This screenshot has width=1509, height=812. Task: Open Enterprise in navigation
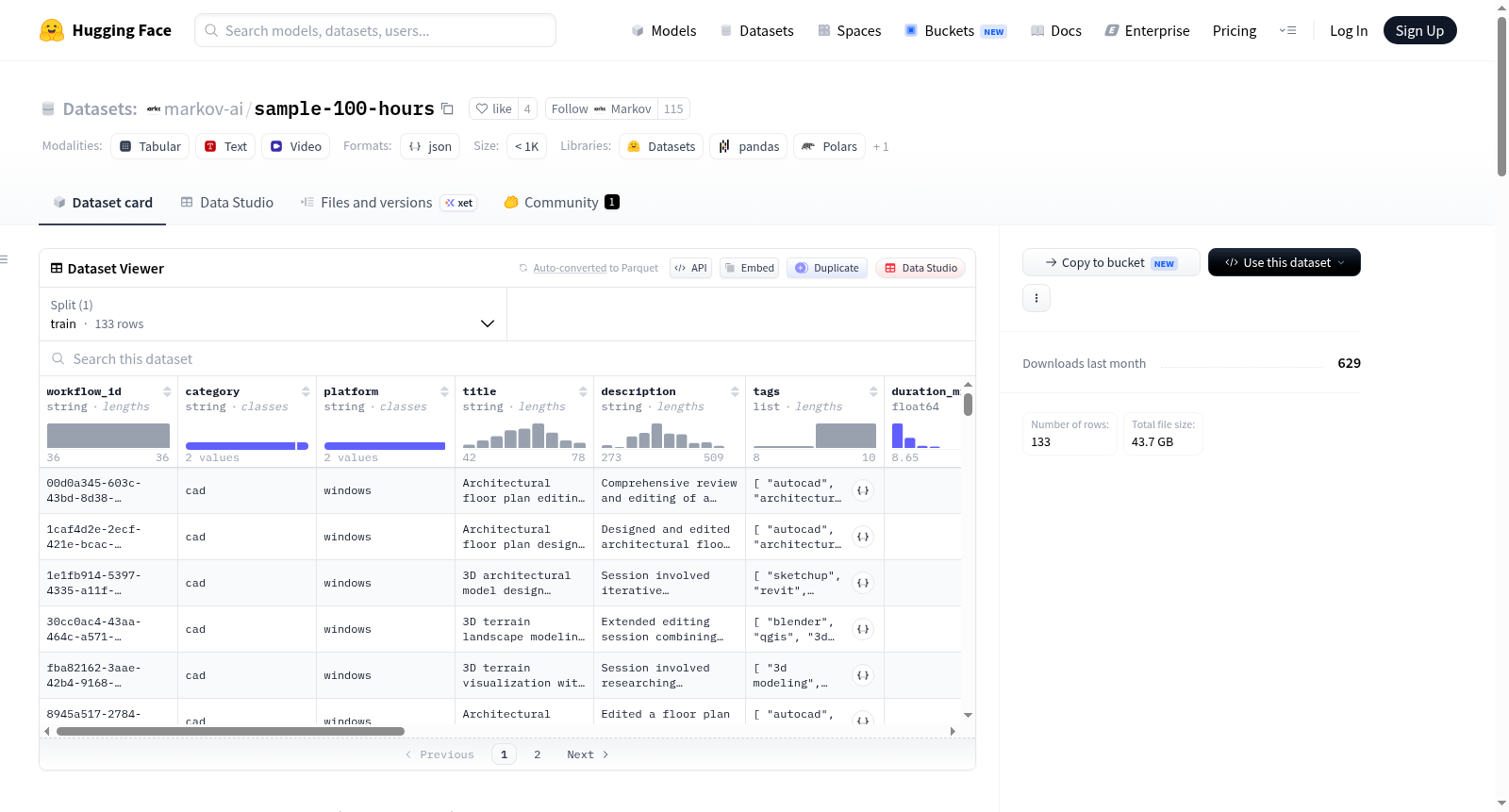[x=1148, y=30]
